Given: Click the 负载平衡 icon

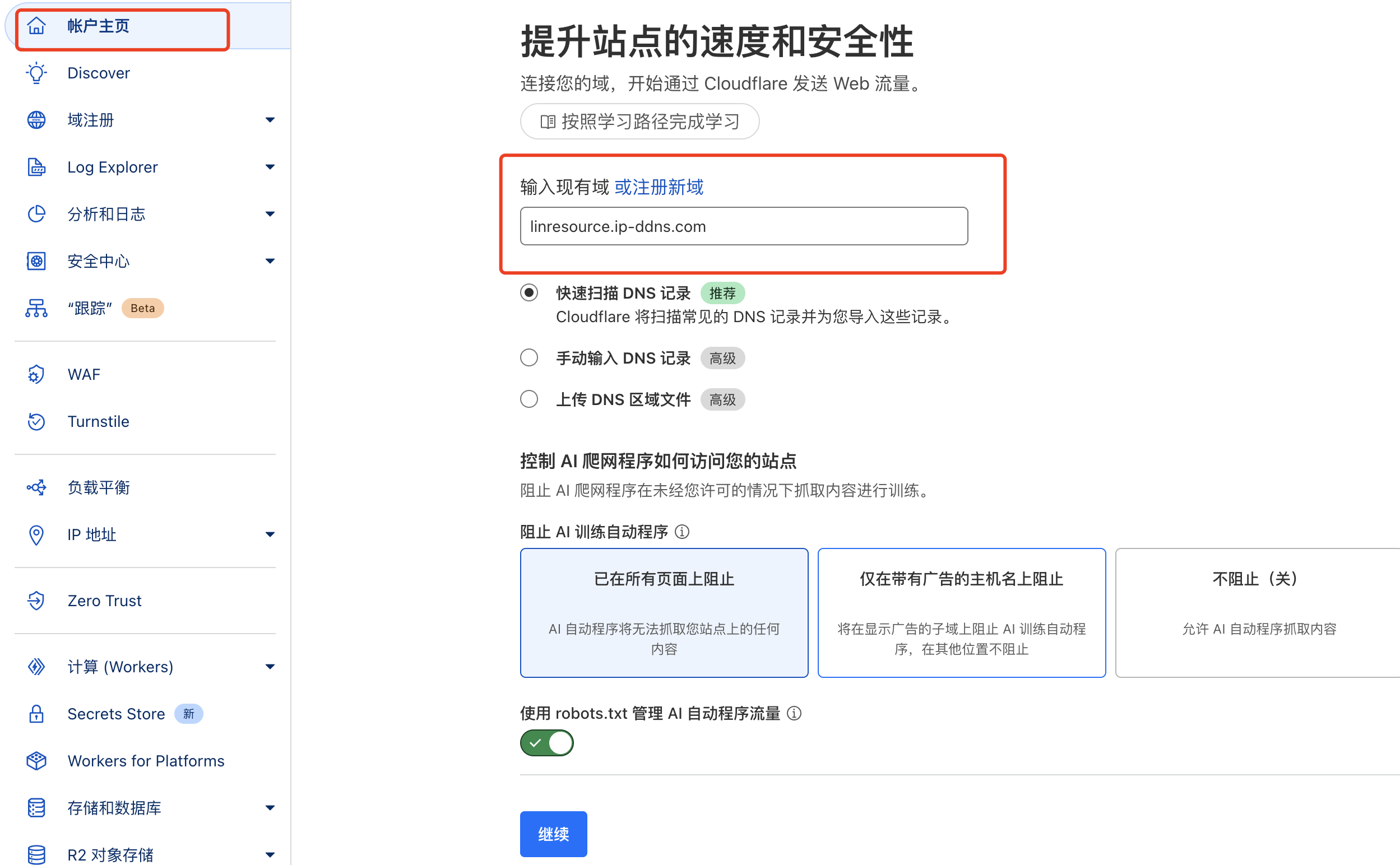Looking at the screenshot, I should pyautogui.click(x=36, y=487).
